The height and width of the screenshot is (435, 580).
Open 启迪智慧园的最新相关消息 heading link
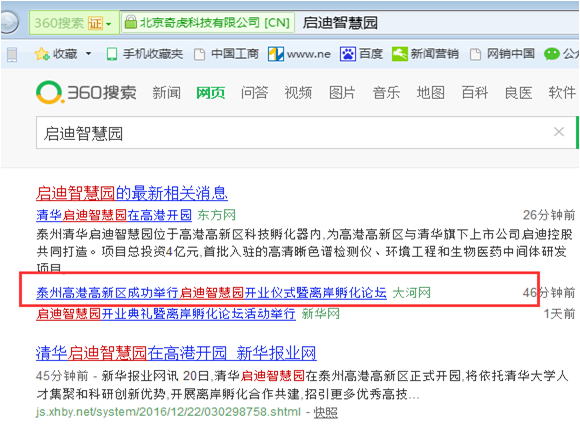132,193
